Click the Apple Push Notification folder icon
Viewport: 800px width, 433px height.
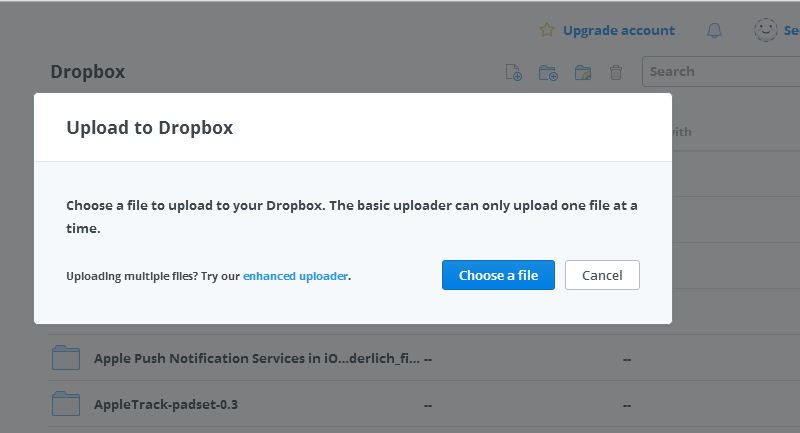coord(66,357)
